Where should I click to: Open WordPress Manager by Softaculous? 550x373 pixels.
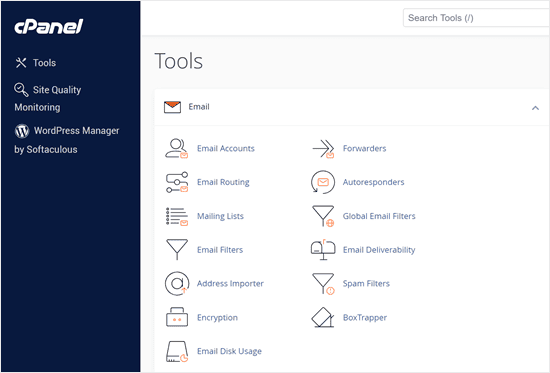(67, 140)
